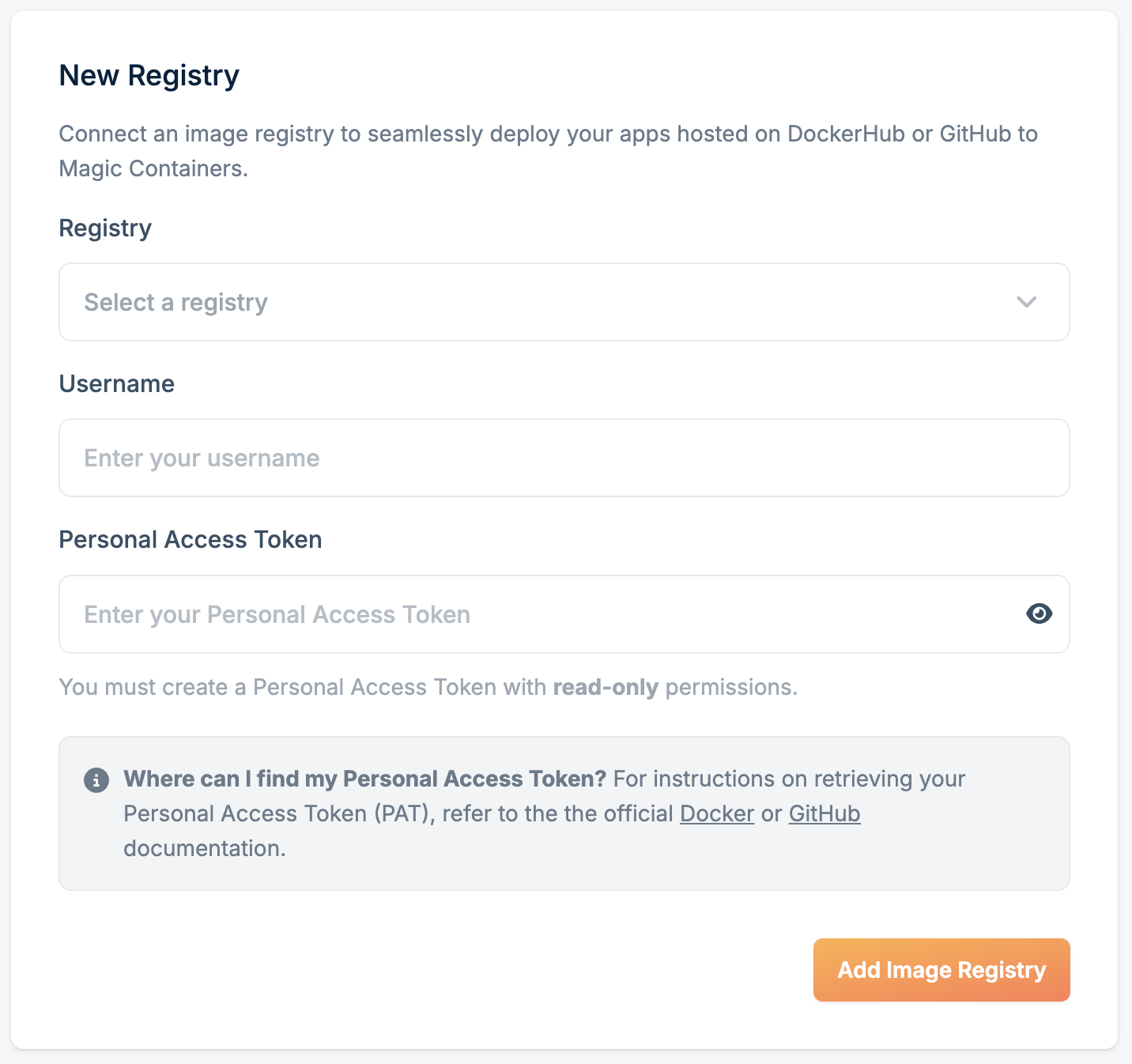Click the read-only permissions hint line
Image resolution: width=1132 pixels, height=1064 pixels.
coord(428,688)
